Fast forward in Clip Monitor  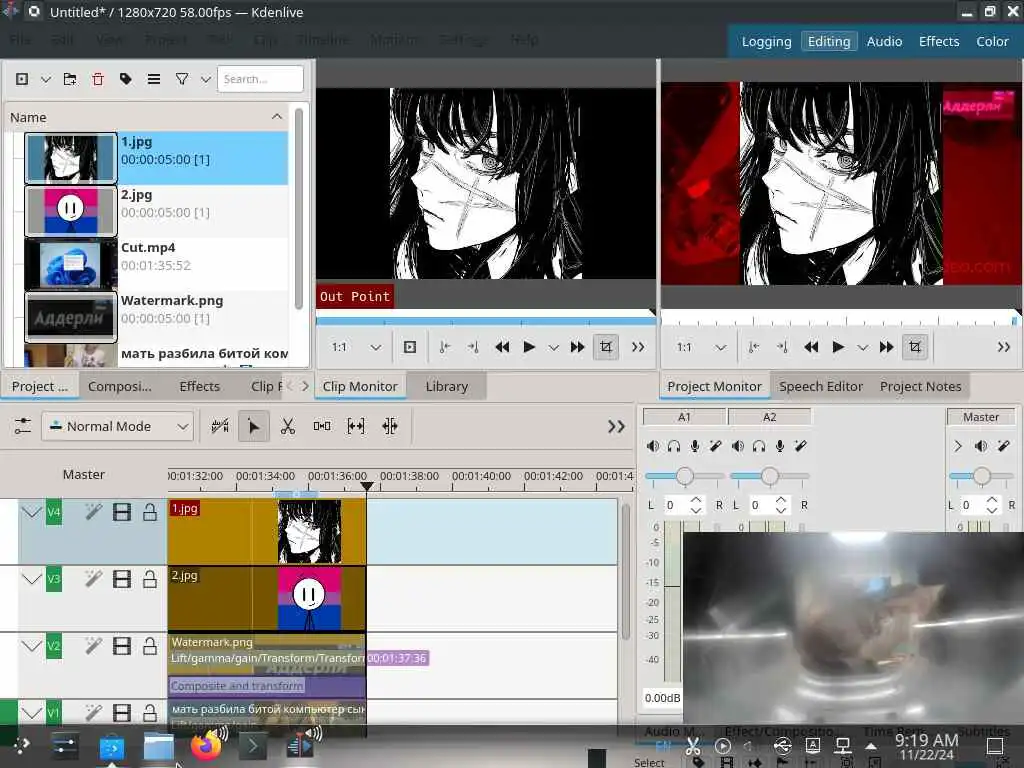pyautogui.click(x=577, y=347)
